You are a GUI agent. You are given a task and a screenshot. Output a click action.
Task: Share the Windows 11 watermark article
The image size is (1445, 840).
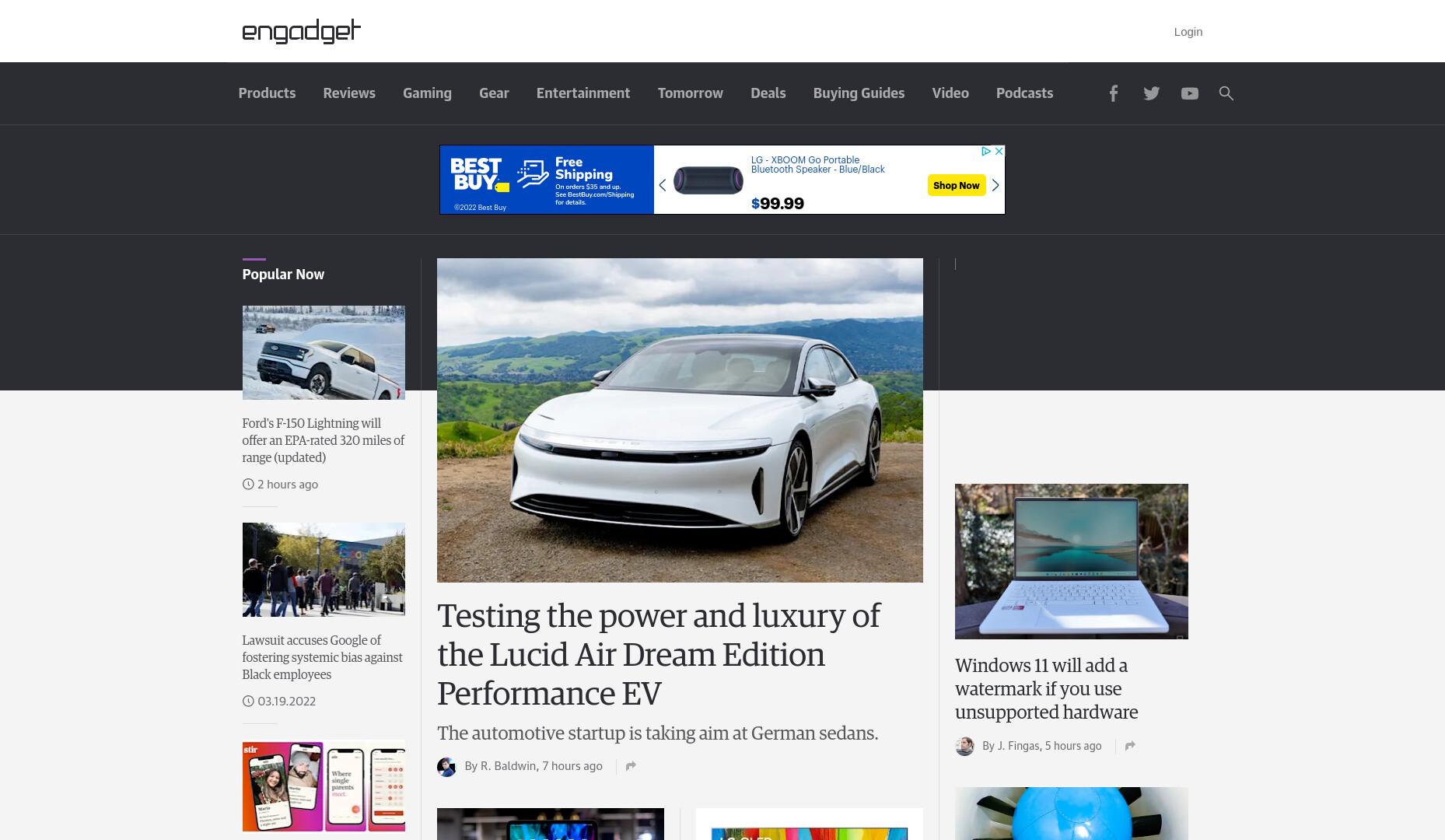click(x=1130, y=746)
